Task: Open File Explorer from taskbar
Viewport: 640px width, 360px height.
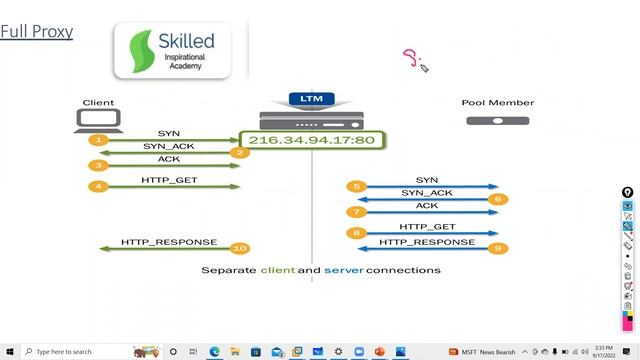Action: click(x=235, y=351)
